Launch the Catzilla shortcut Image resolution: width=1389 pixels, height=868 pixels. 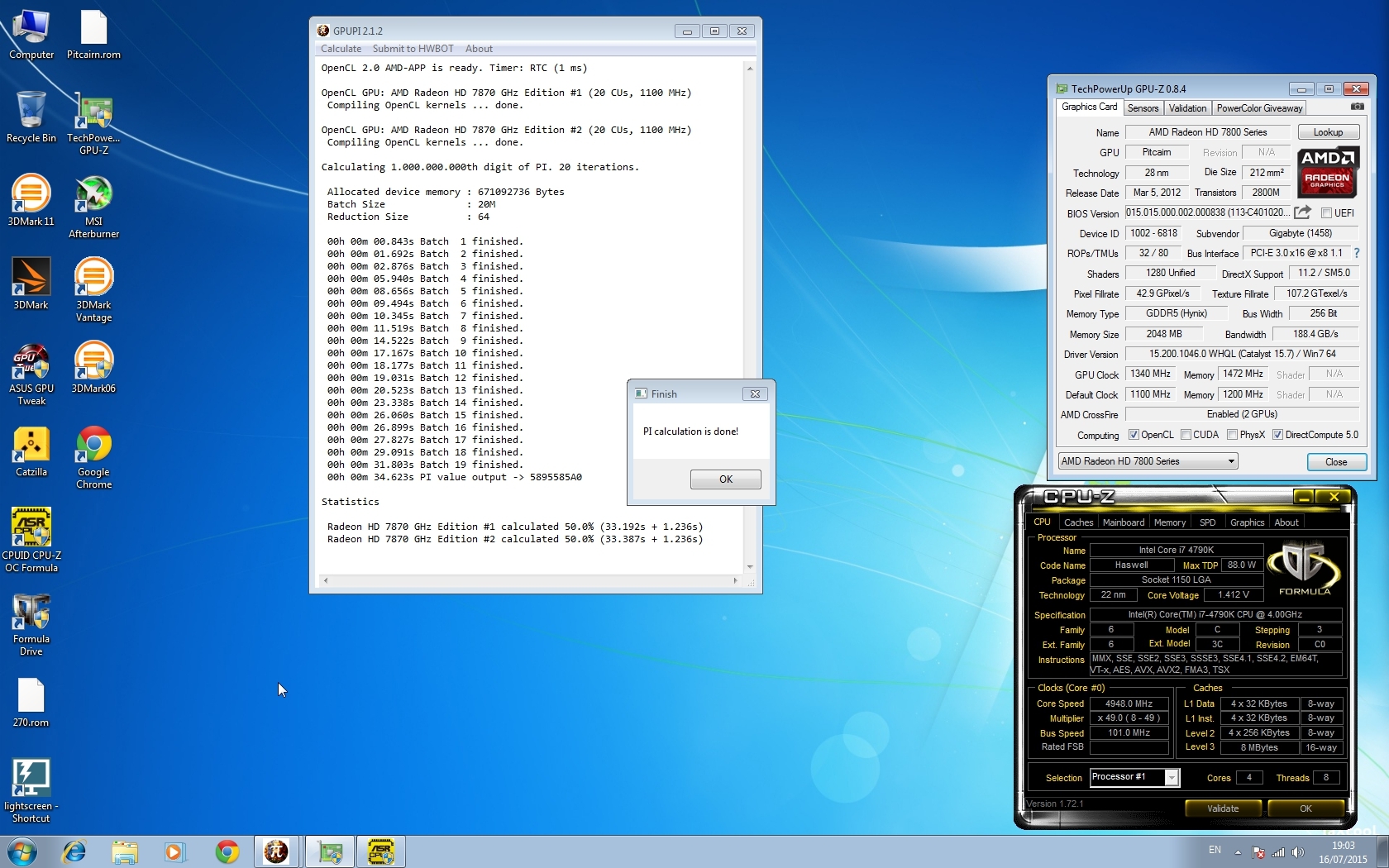[31, 451]
